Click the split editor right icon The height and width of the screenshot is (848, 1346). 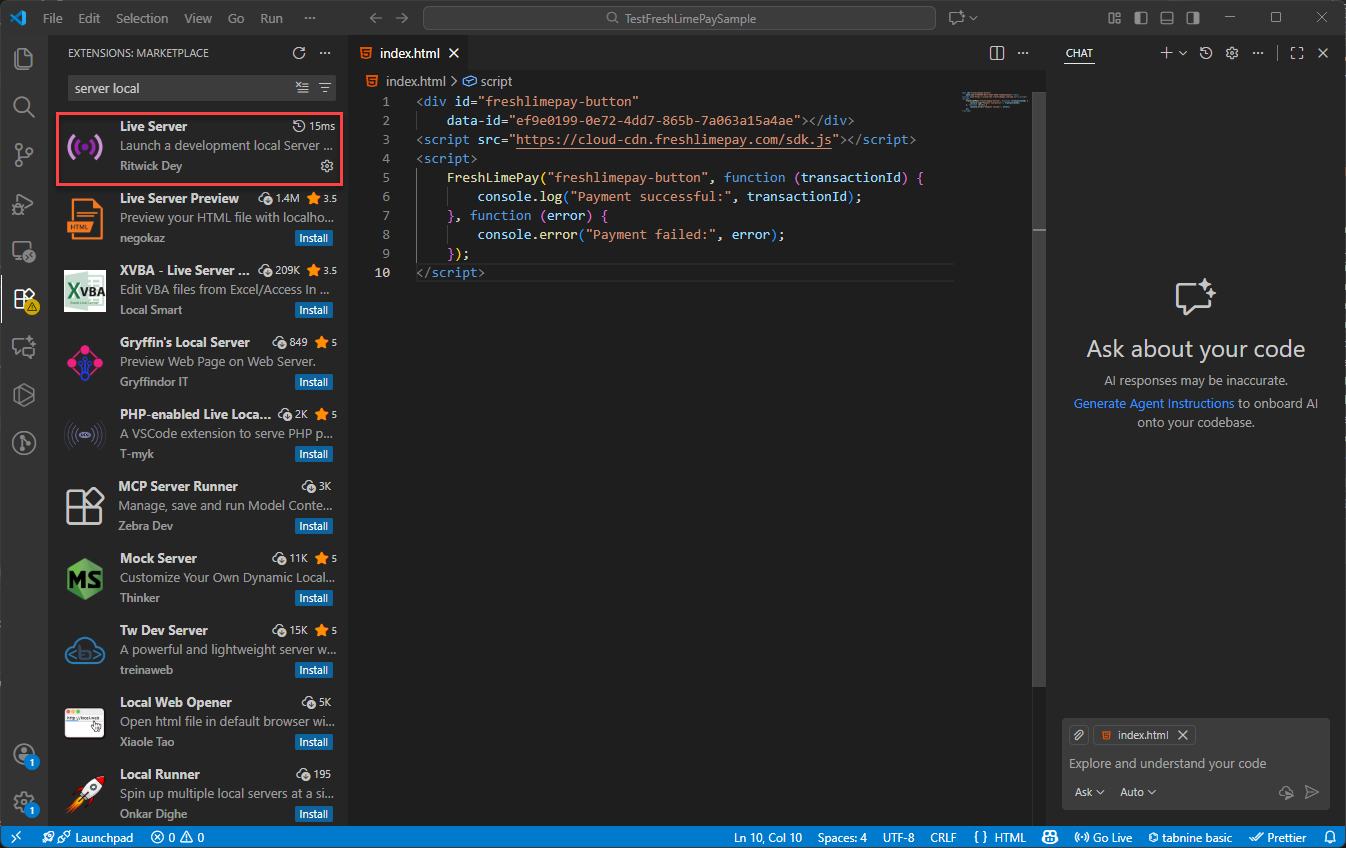[996, 53]
